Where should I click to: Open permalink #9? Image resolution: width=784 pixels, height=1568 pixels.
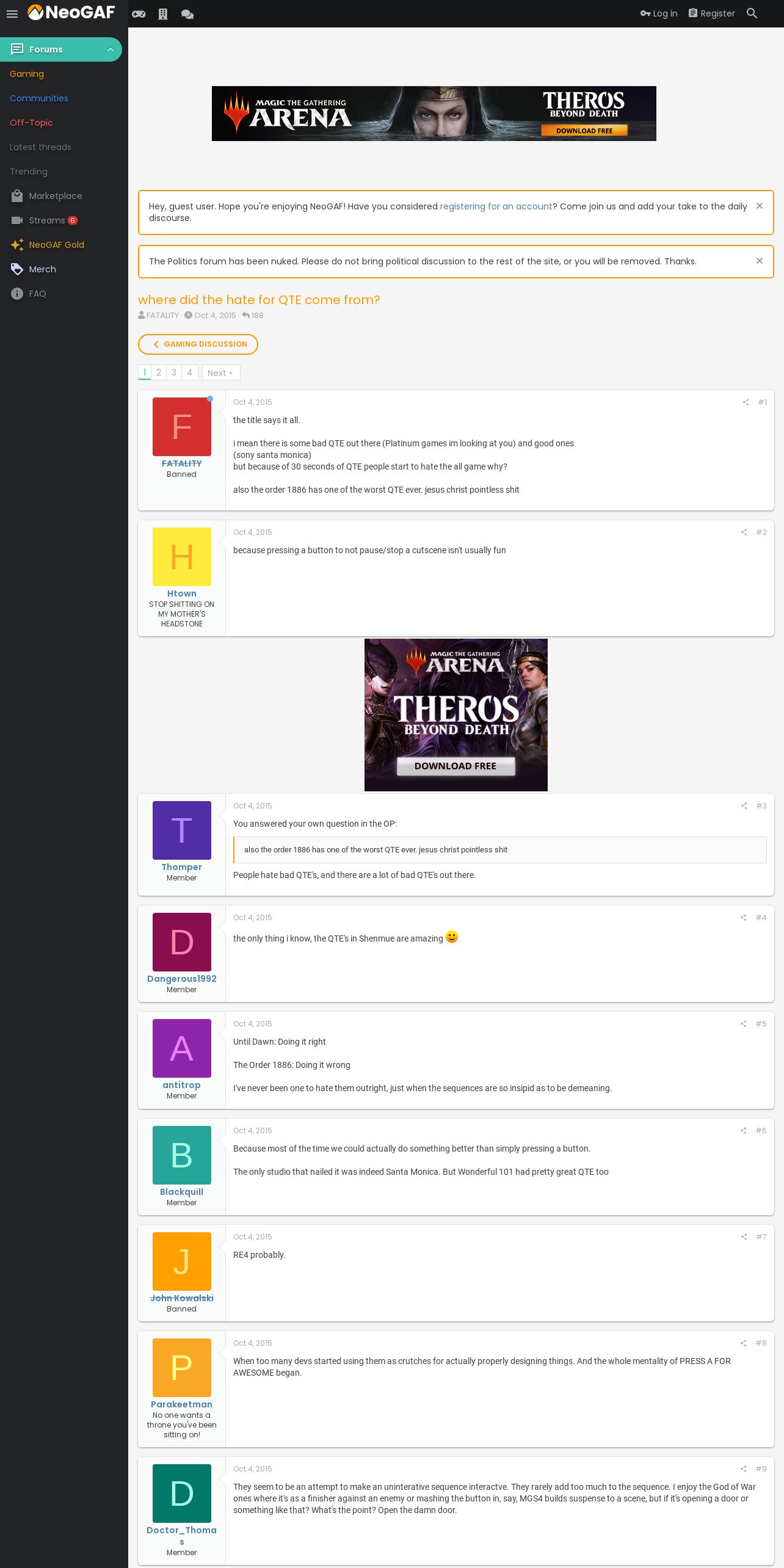pos(761,1469)
